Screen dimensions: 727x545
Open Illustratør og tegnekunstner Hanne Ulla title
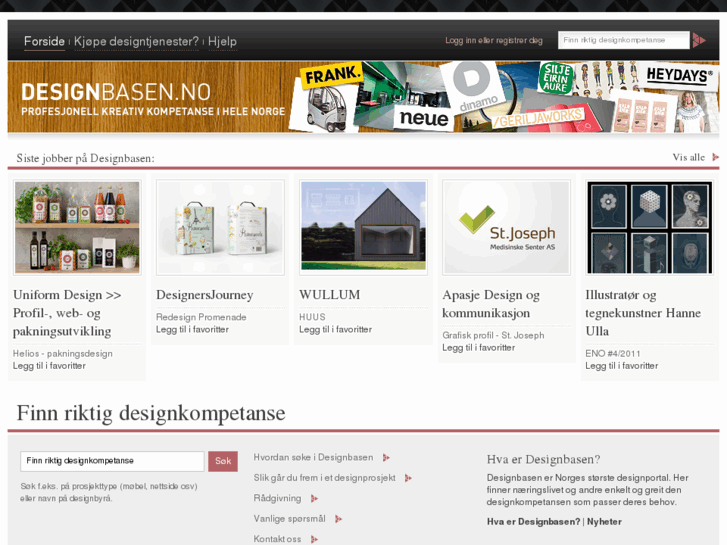[643, 313]
